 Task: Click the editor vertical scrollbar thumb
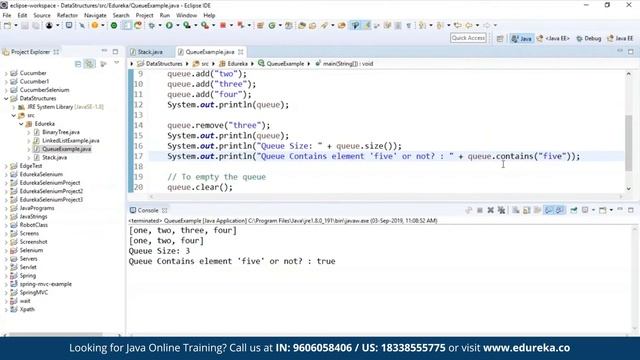click(629, 143)
